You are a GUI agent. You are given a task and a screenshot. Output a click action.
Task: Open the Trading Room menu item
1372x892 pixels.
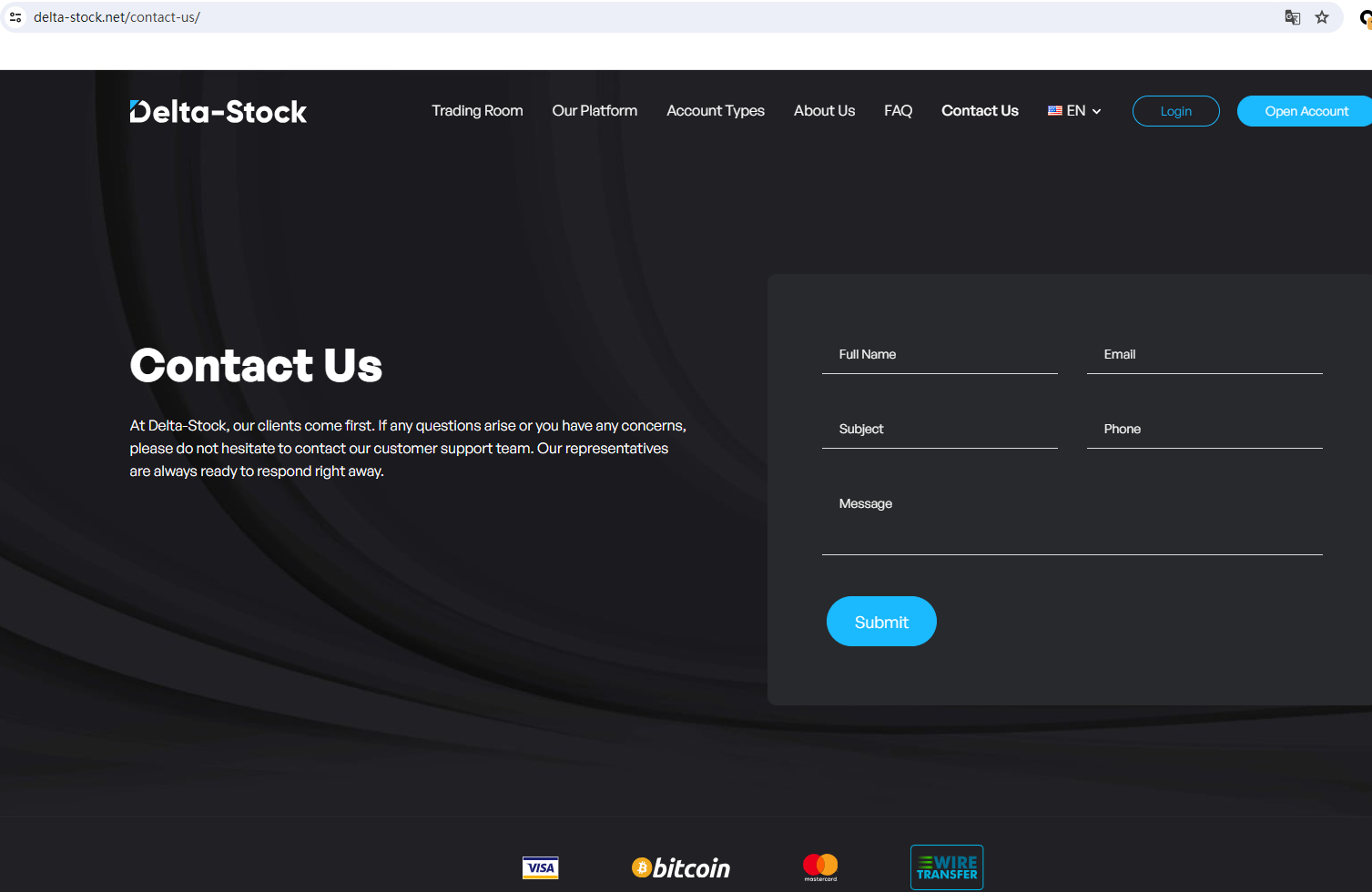coord(477,111)
